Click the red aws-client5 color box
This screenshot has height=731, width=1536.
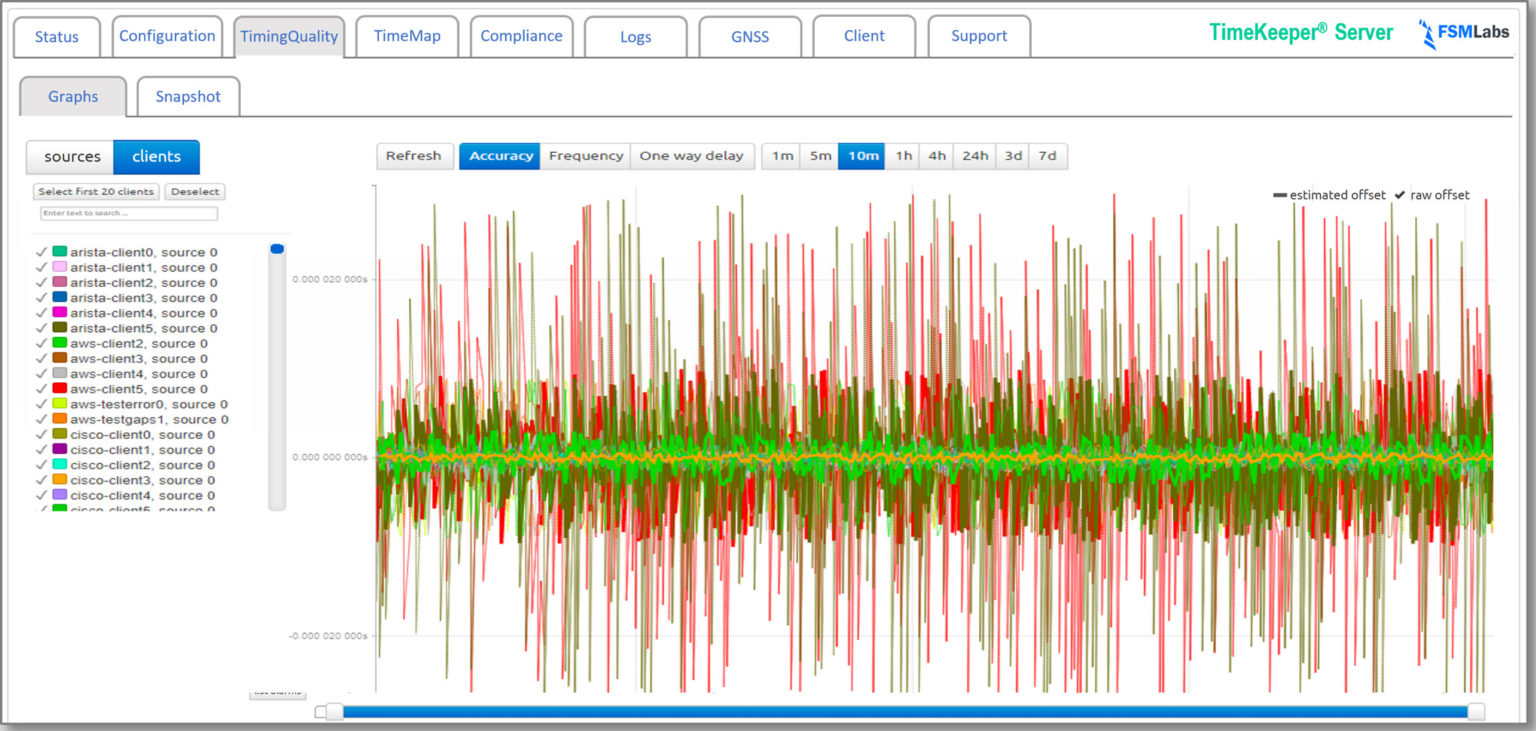[59, 389]
